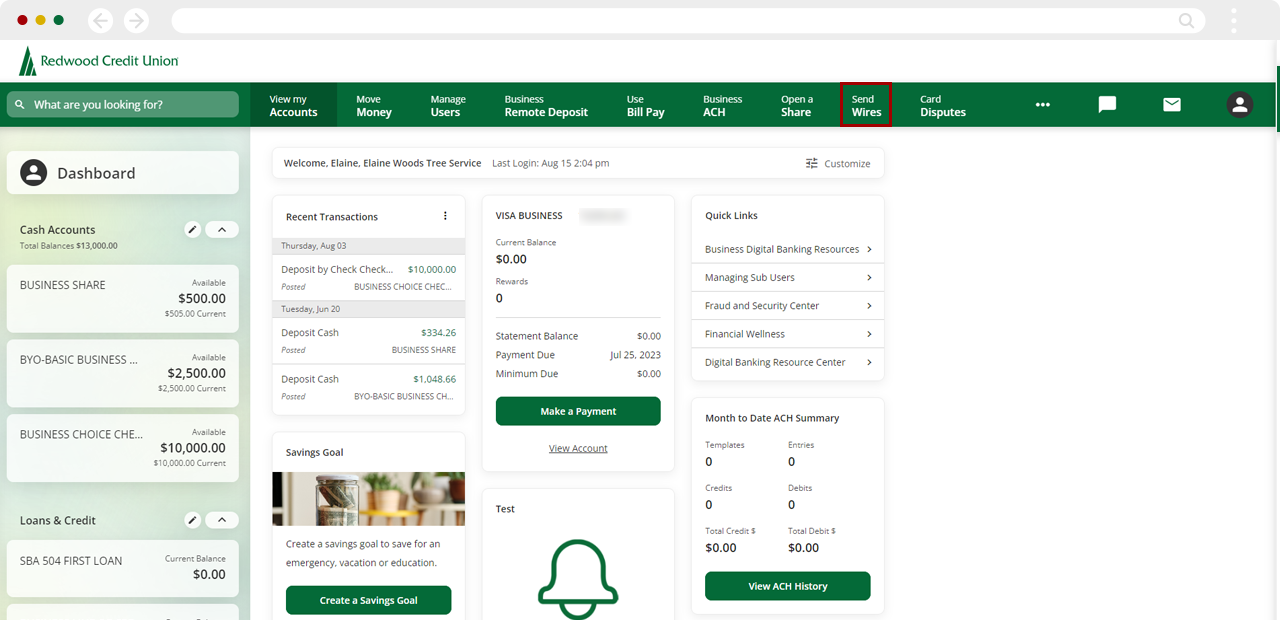Click the Recent Transactions heading

pos(332,217)
